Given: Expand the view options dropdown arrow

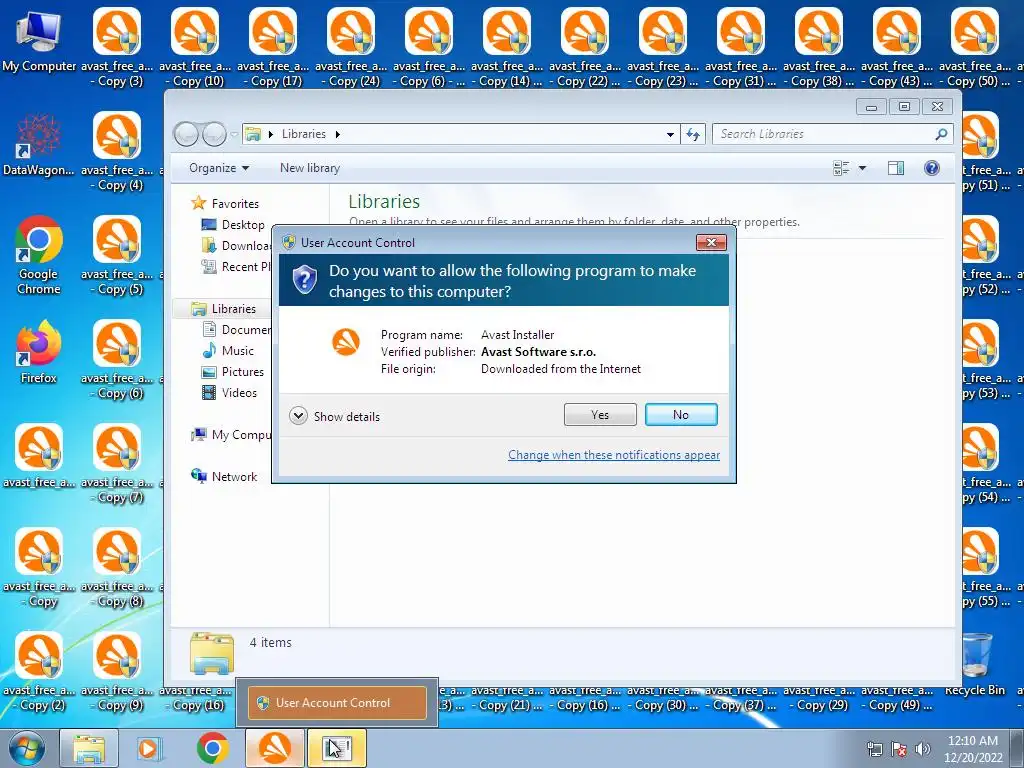Looking at the screenshot, I should pos(862,168).
